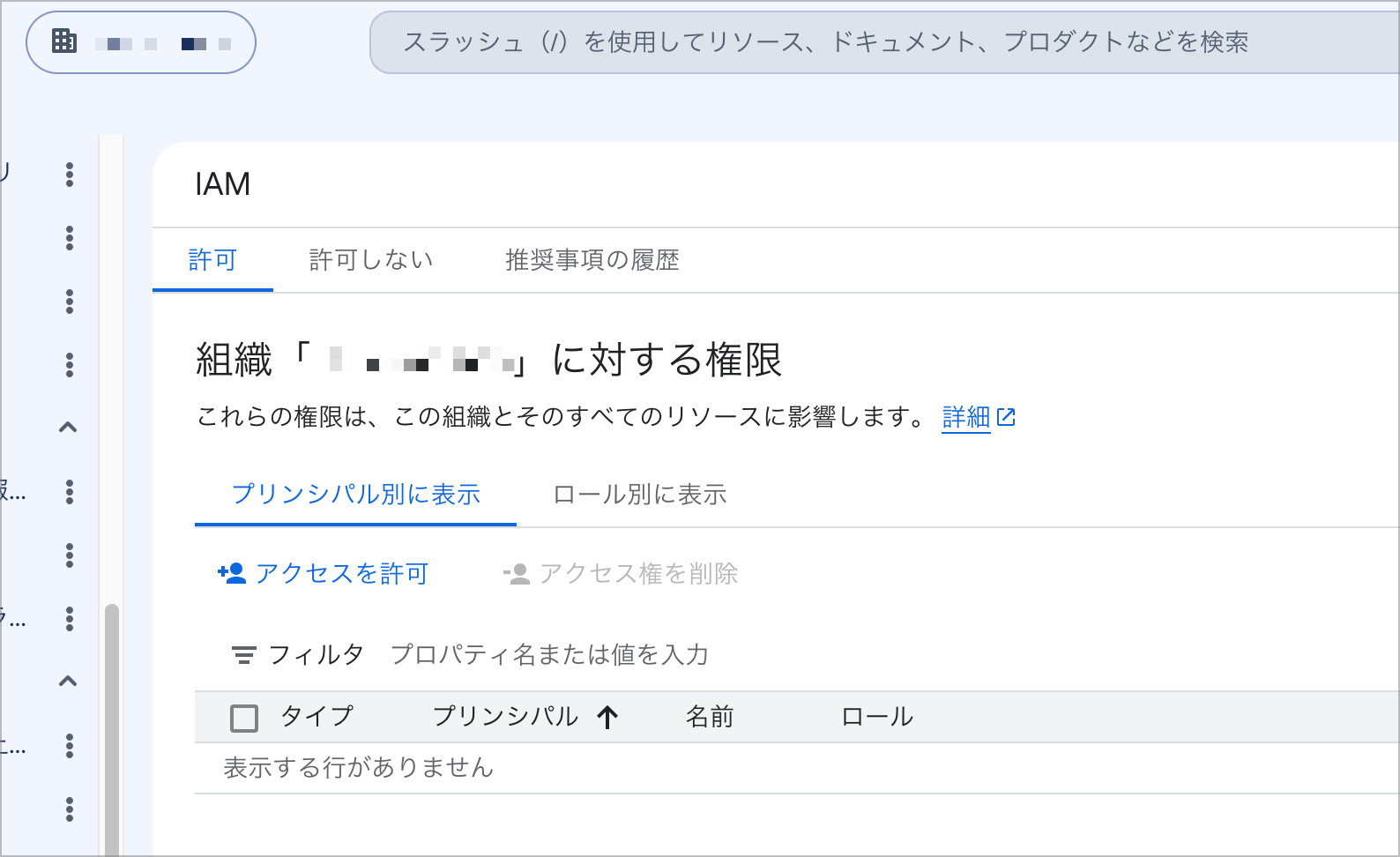Viewport: 1400px width, 857px height.
Task: Click the organization building icon in header
Action: pos(64,41)
